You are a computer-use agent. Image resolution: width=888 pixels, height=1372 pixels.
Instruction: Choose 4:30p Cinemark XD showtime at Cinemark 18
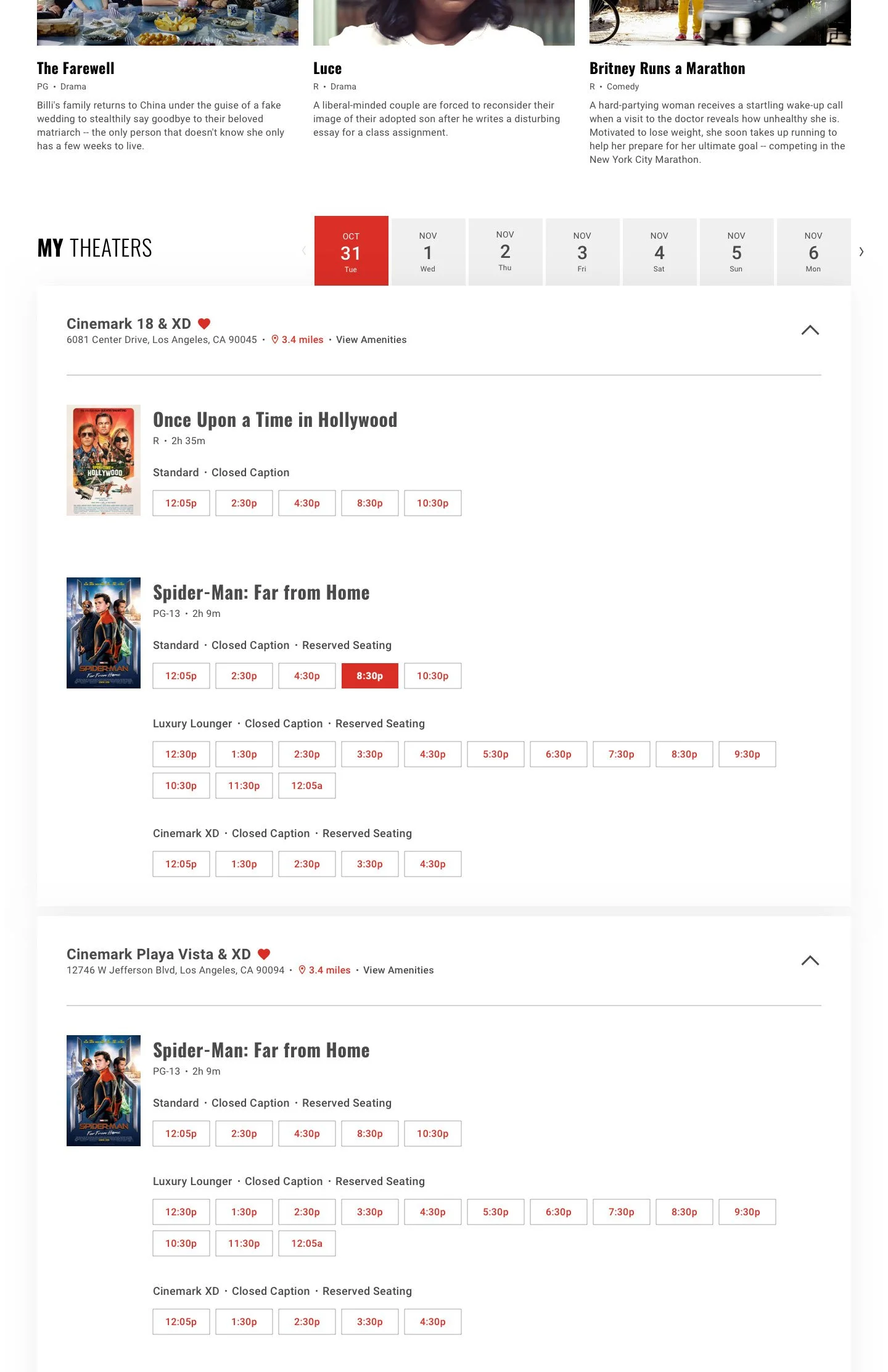433,864
